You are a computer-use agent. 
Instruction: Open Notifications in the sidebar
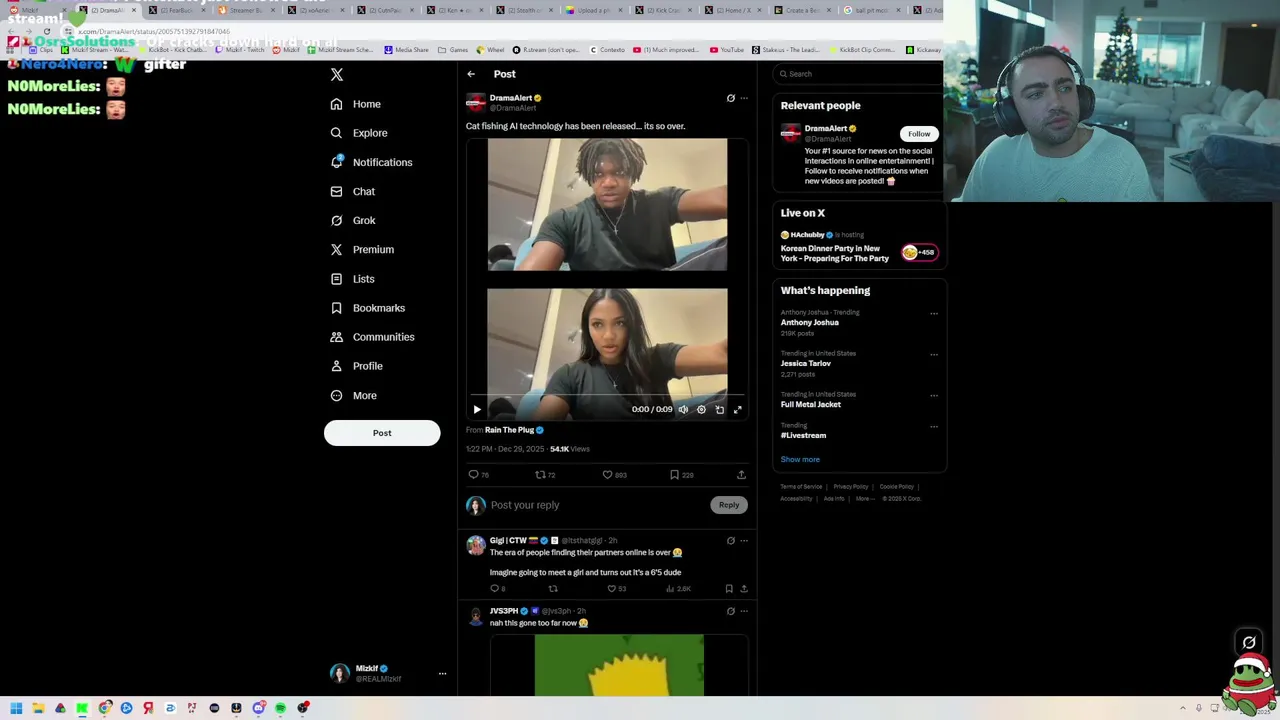[x=371, y=162]
